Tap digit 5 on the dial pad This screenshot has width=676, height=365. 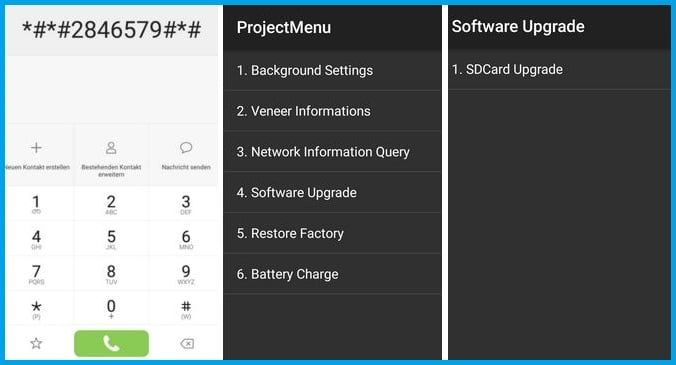111,239
